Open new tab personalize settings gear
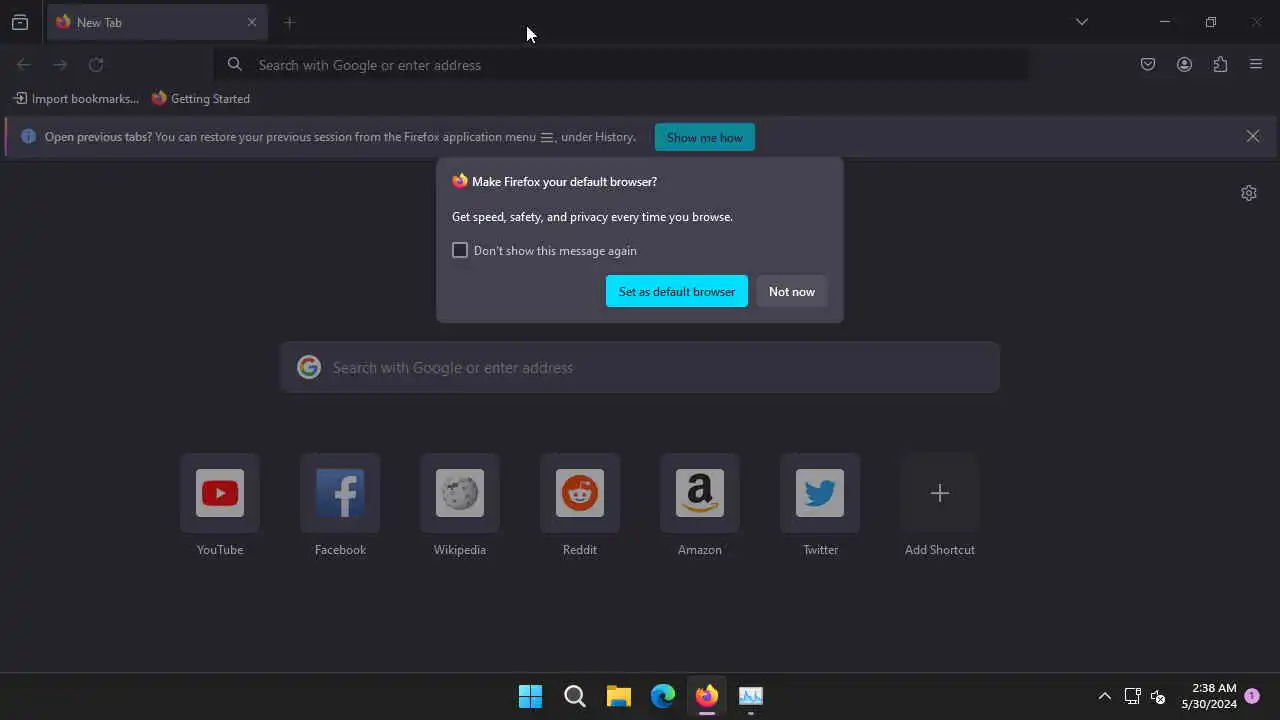The width and height of the screenshot is (1280, 720). click(x=1248, y=193)
